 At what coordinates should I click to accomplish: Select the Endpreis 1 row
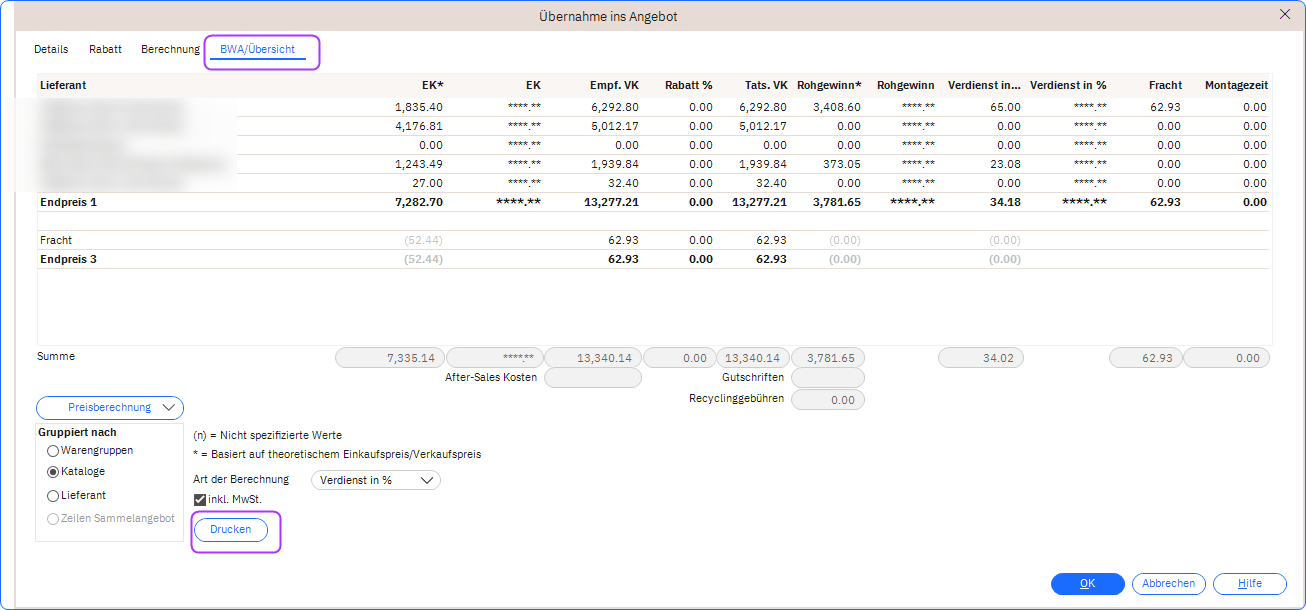[x=68, y=202]
